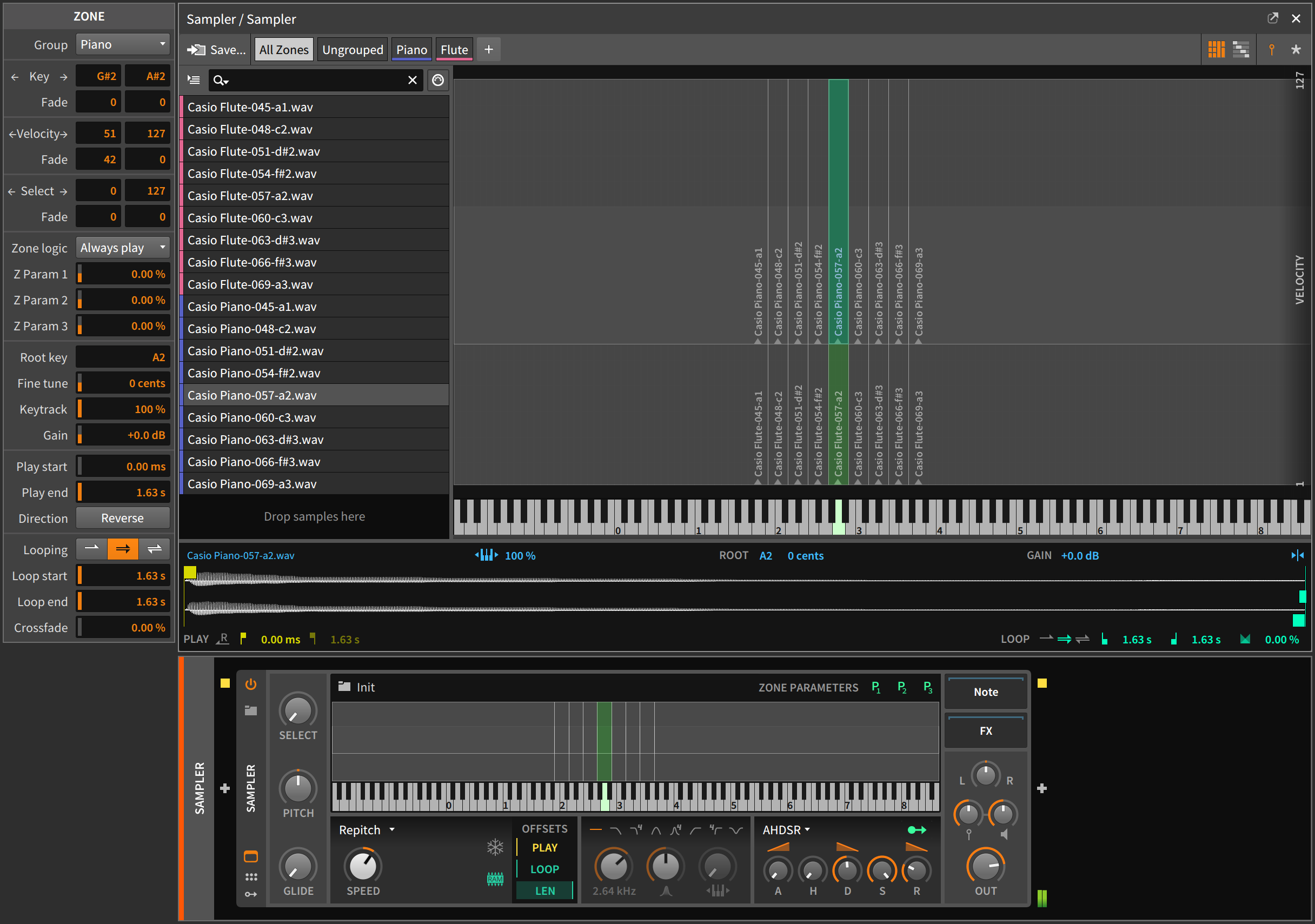1315x924 pixels.
Task: Switch to the Ungrouped tab
Action: (352, 50)
